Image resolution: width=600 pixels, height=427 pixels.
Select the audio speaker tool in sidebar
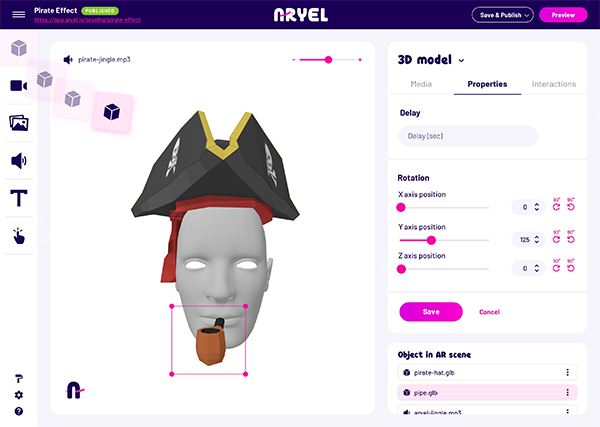(18, 161)
